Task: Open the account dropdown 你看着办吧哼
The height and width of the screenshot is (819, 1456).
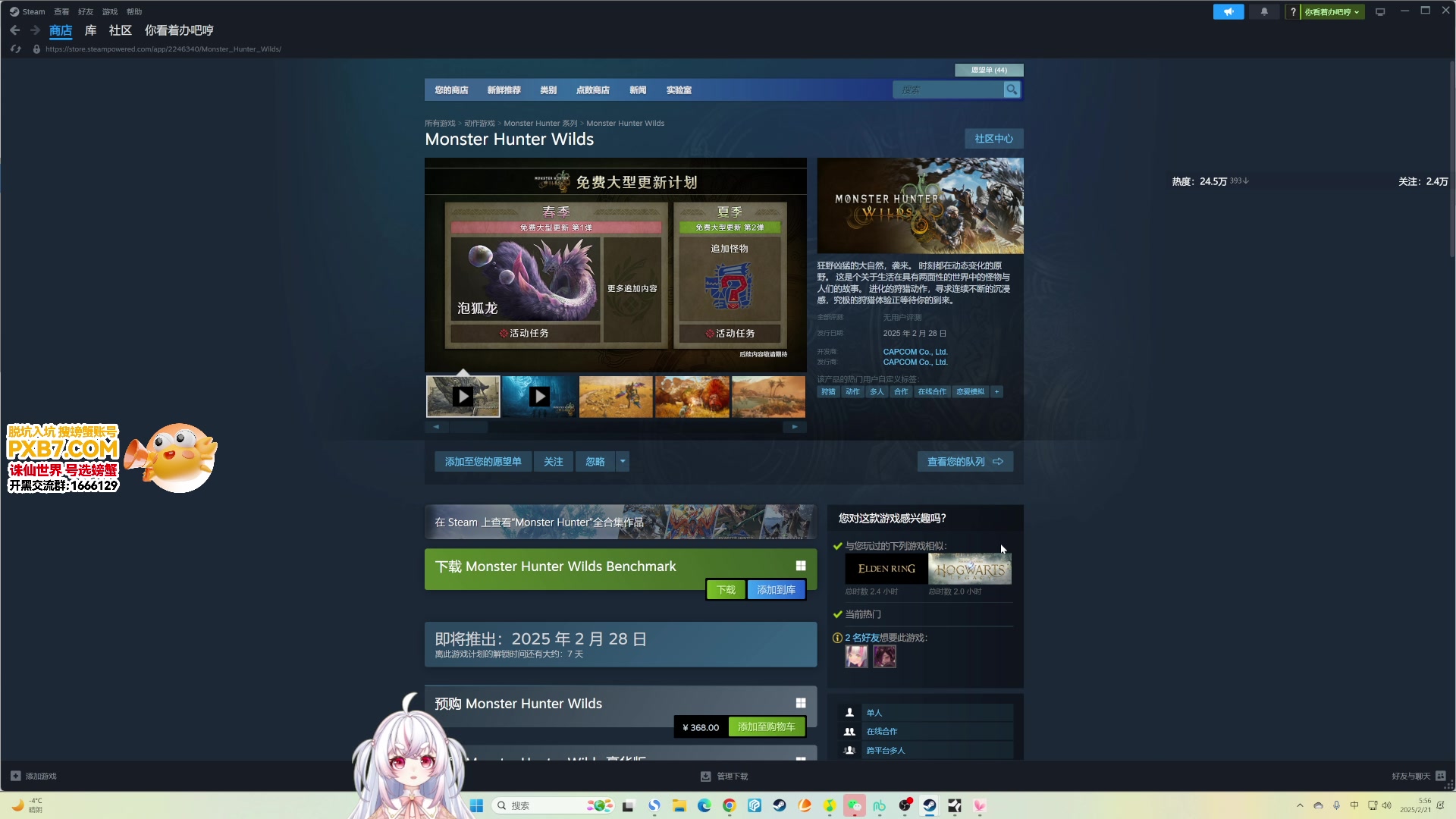Action: click(x=1332, y=11)
